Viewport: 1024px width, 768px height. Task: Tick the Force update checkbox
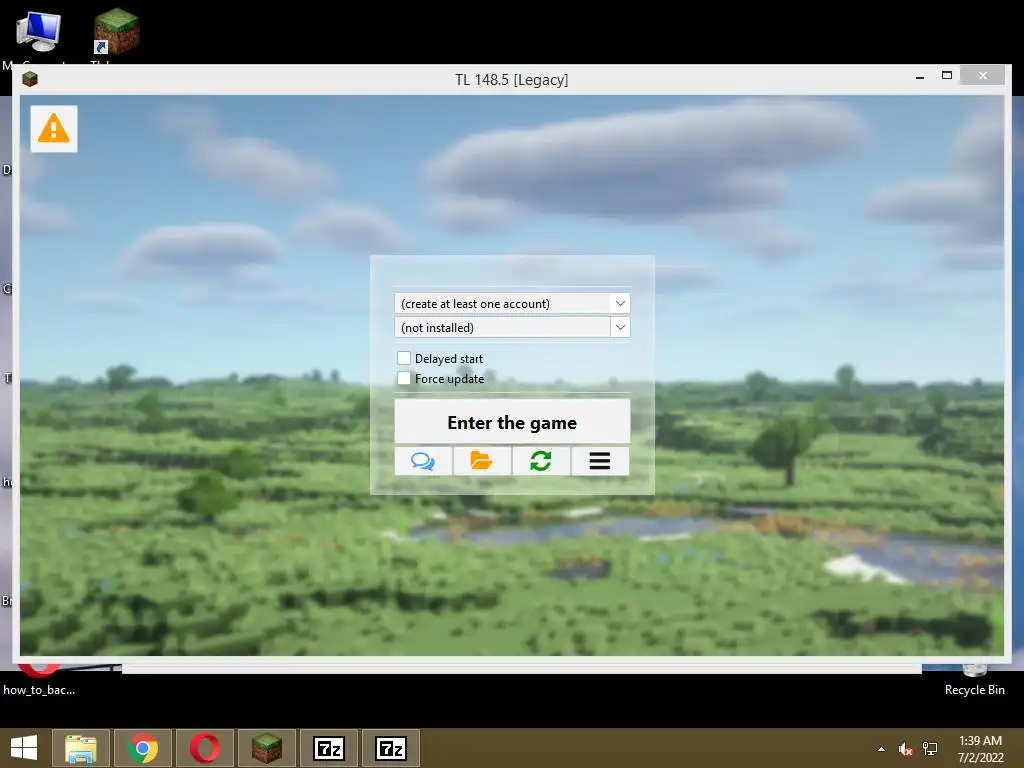click(x=404, y=378)
